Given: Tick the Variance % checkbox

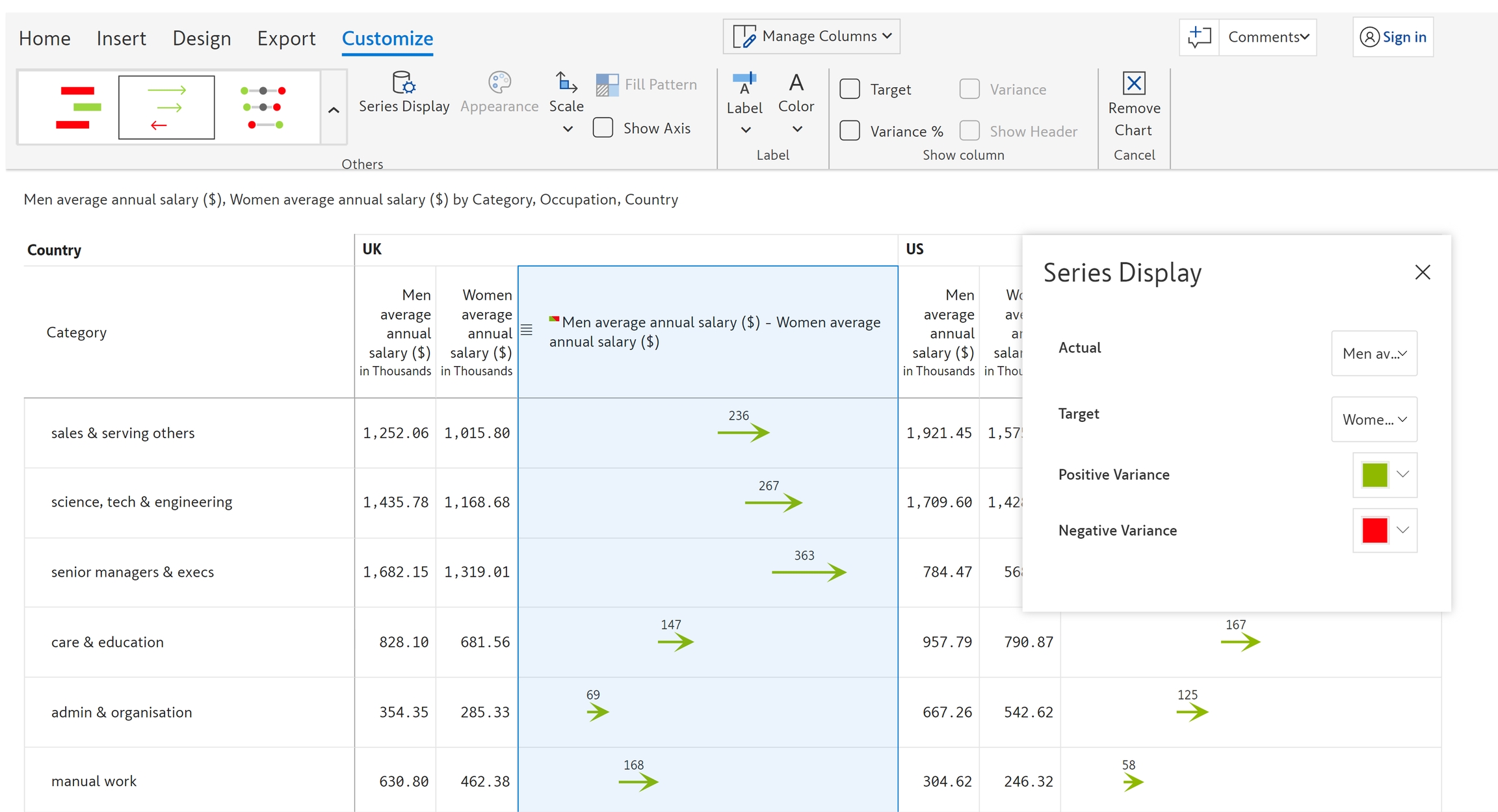Looking at the screenshot, I should tap(850, 131).
